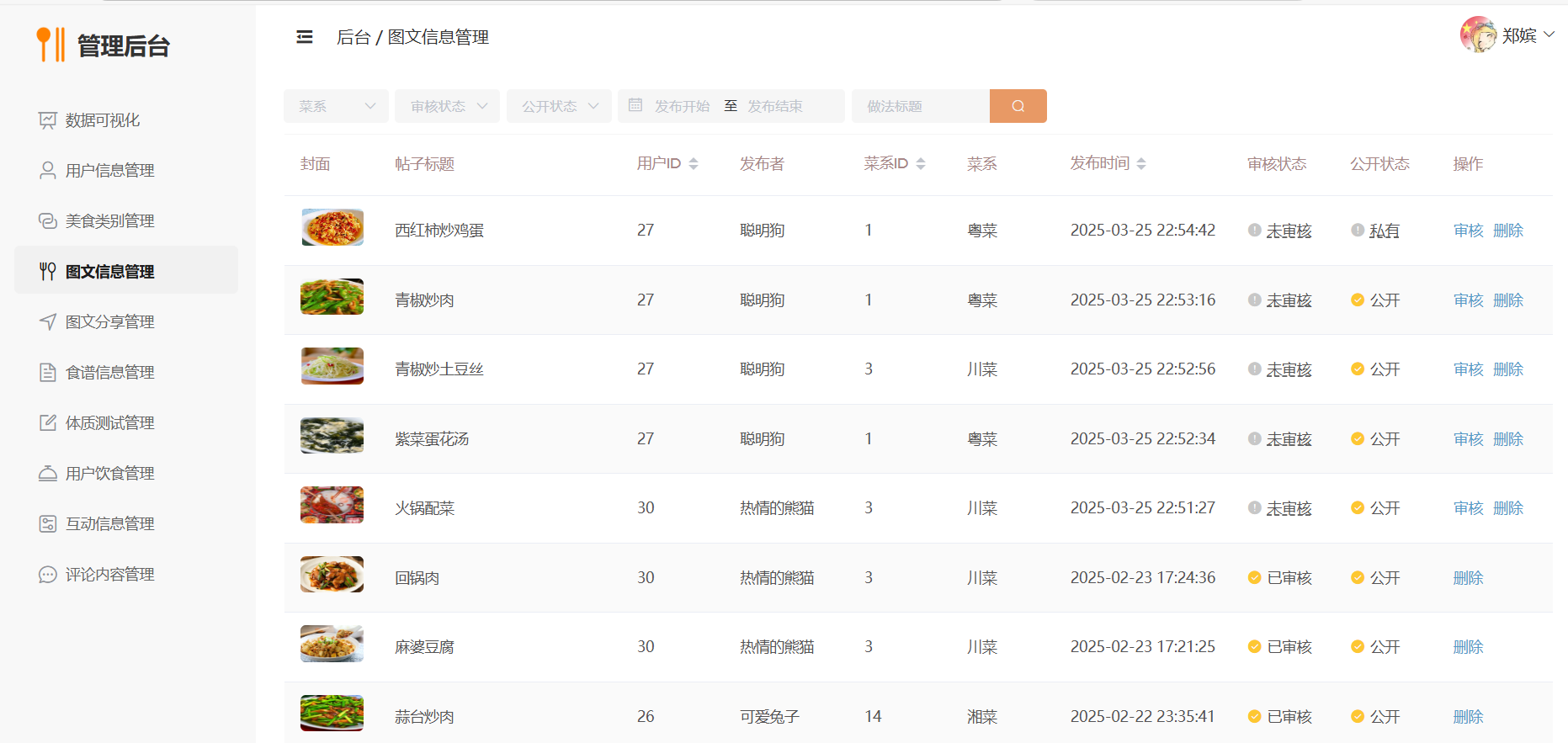Viewport: 1568px width, 743px height.
Task: Click the calendar icon in date range
Action: click(635, 105)
